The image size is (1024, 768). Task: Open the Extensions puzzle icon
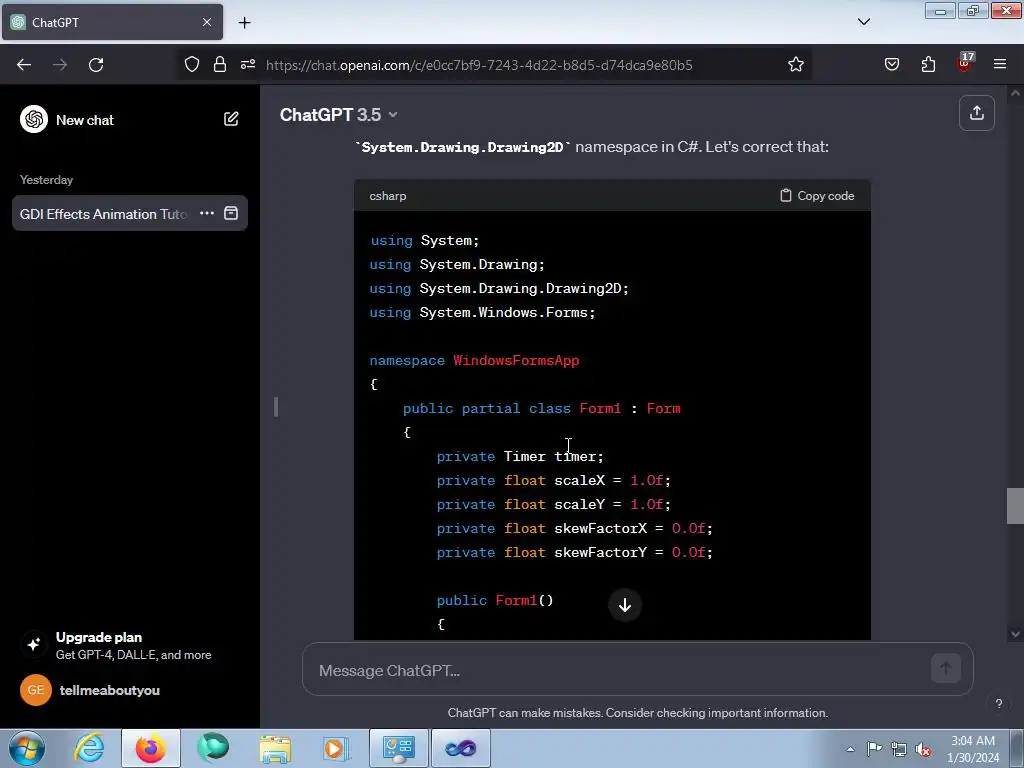(928, 65)
